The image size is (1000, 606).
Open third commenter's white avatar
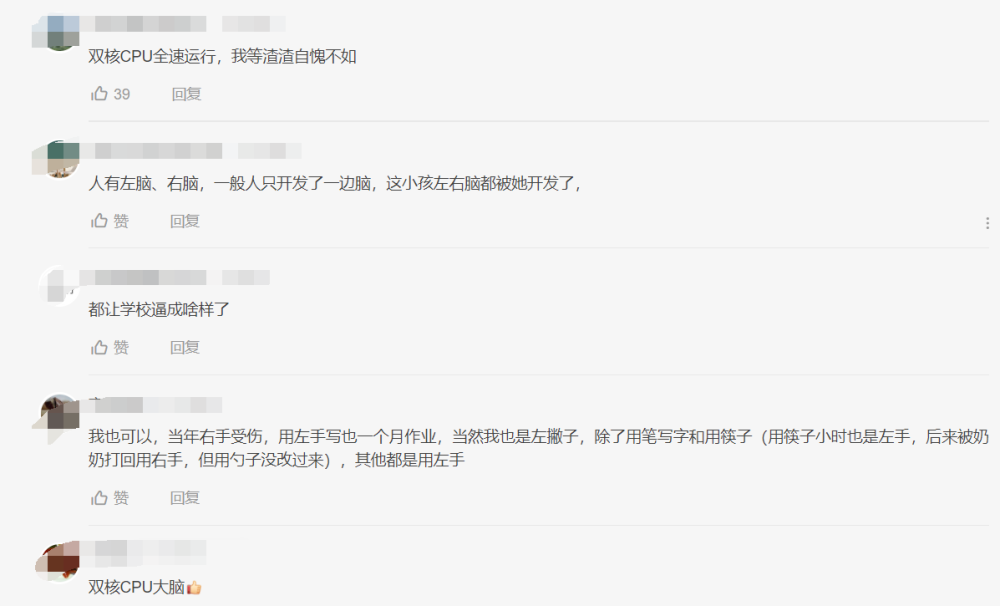click(59, 286)
